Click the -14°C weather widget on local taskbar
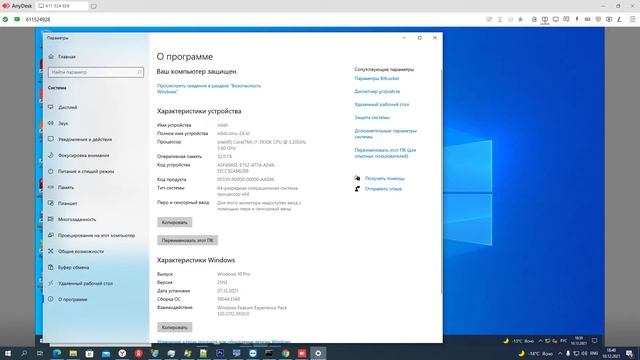 pos(537,353)
